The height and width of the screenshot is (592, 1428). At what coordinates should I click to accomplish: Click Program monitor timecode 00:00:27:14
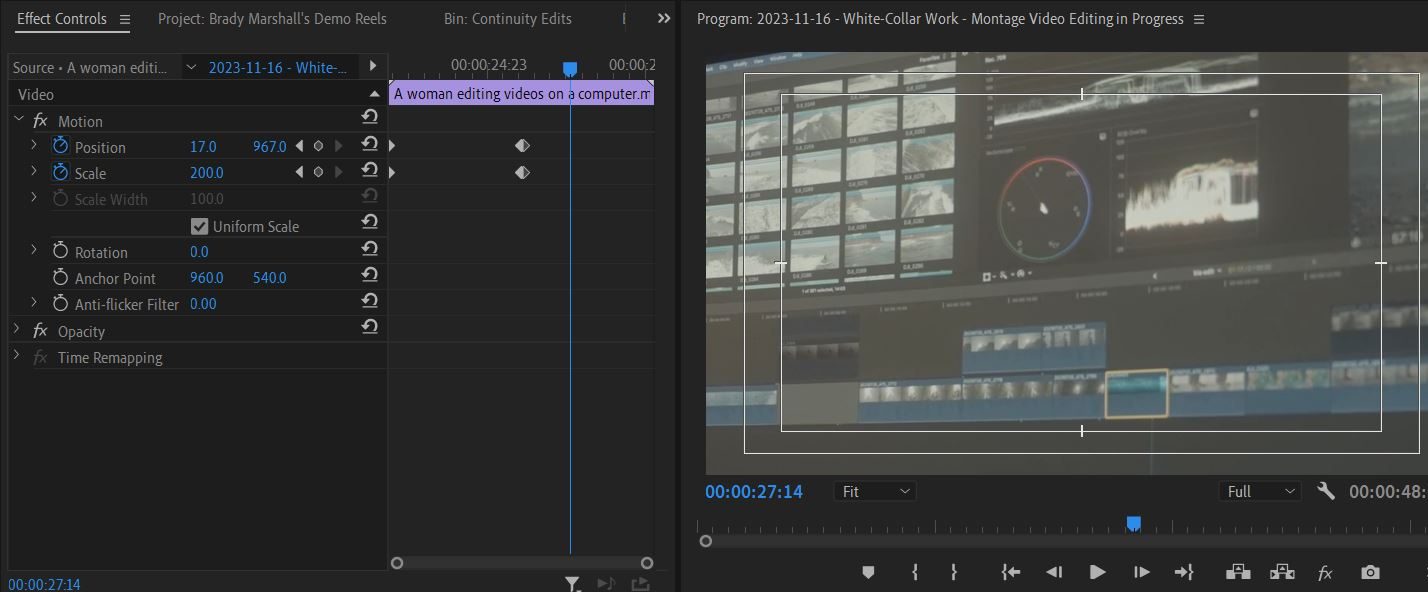[754, 491]
